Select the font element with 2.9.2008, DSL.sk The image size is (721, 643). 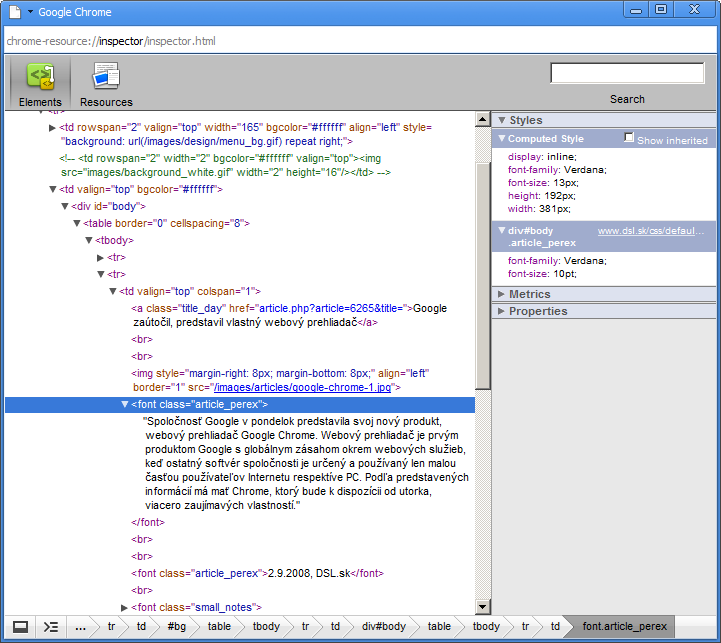[x=258, y=573]
